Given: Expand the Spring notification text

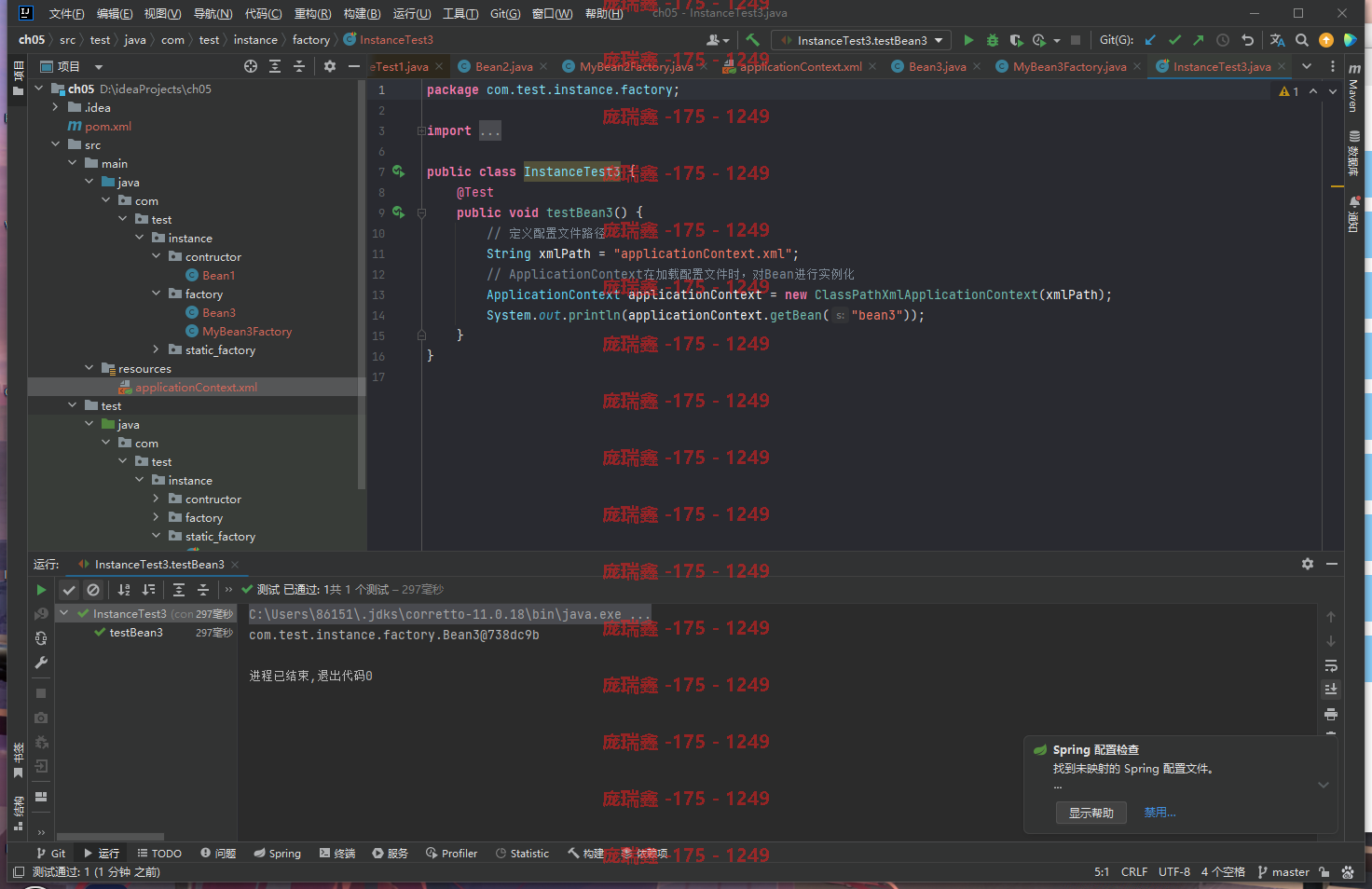Looking at the screenshot, I should (1324, 785).
